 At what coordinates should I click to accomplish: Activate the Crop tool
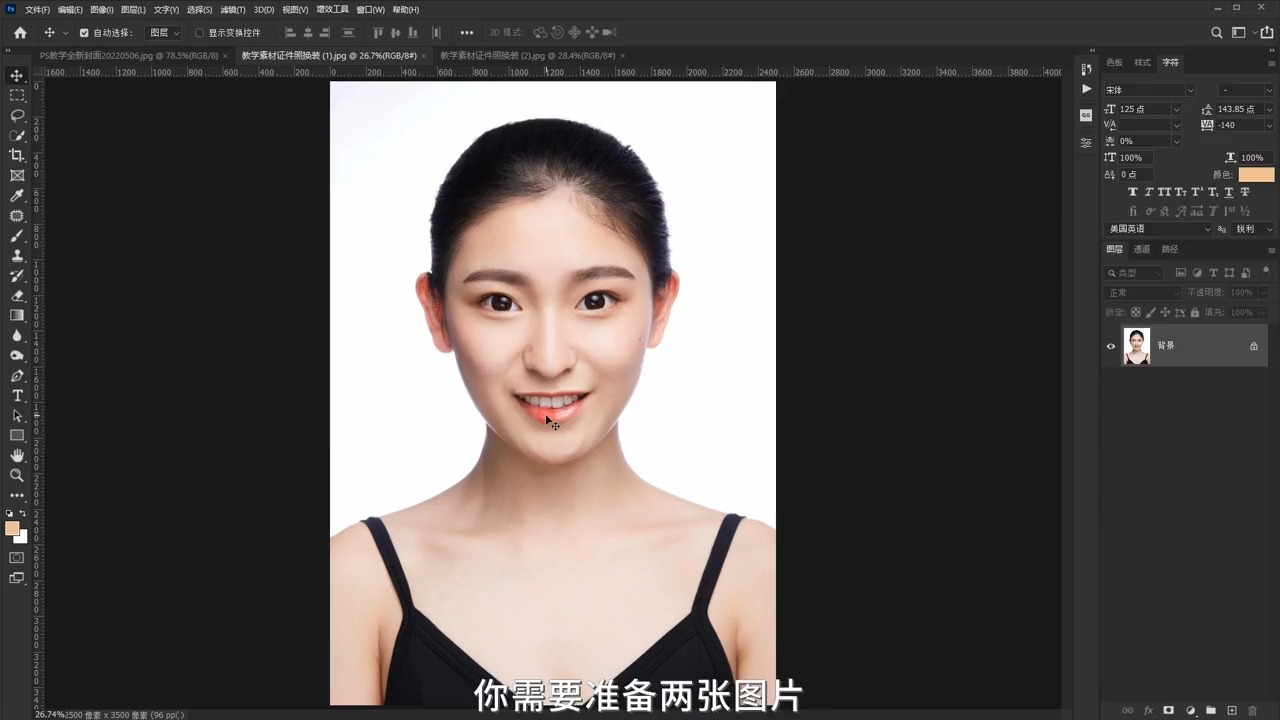pyautogui.click(x=16, y=155)
